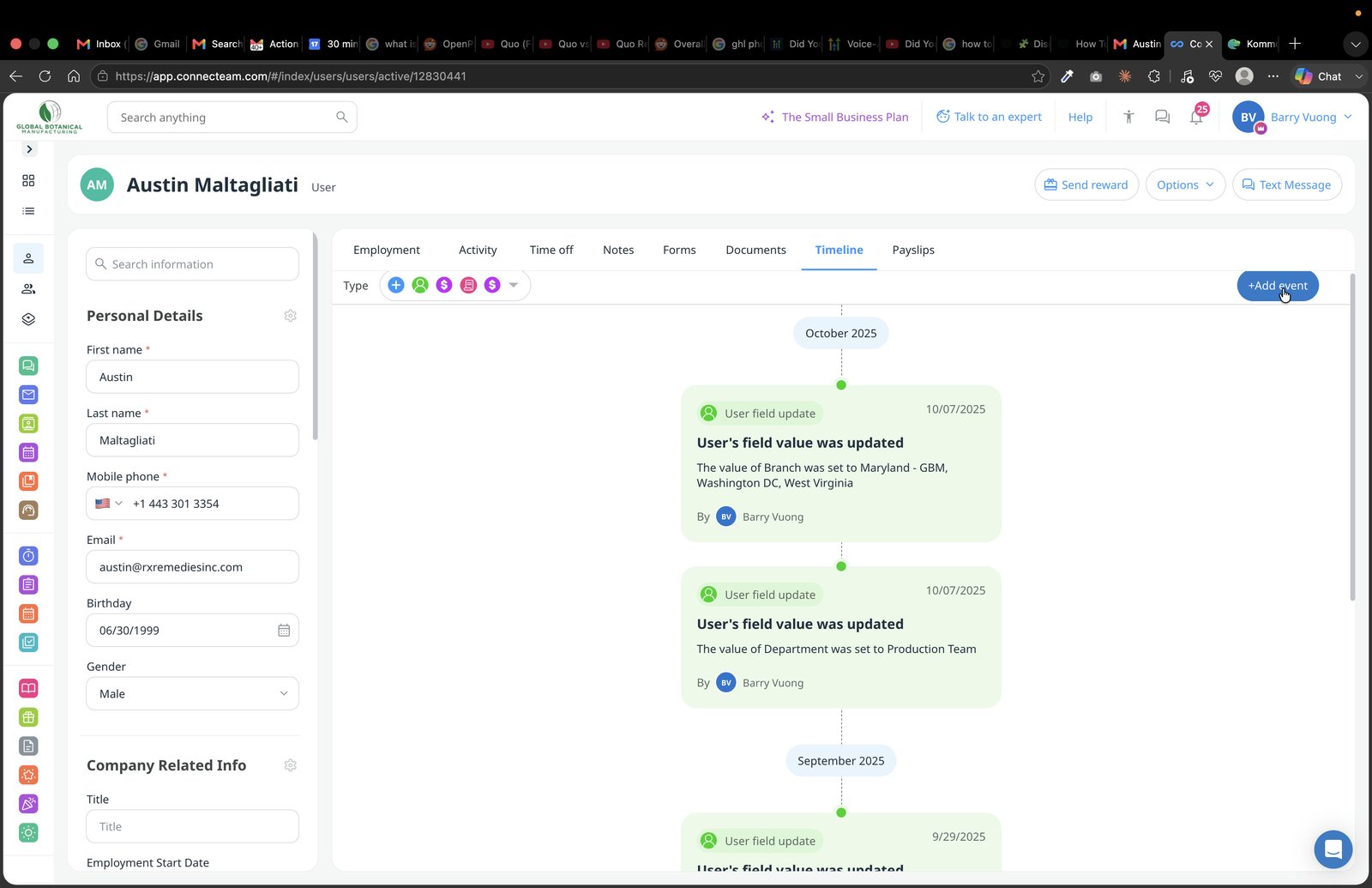Open Company Related Info settings gear
The width and height of the screenshot is (1372, 888).
coord(291,765)
